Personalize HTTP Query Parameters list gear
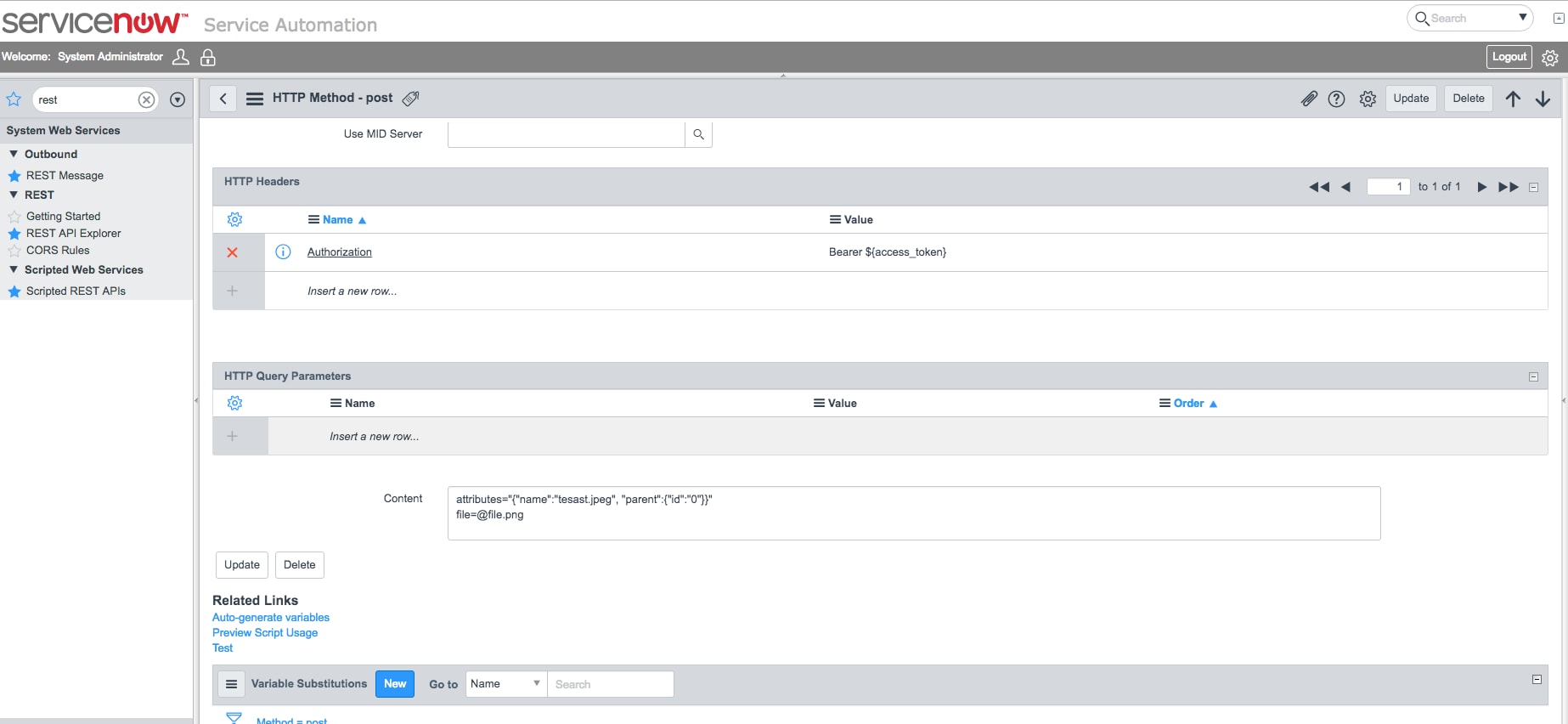The width and height of the screenshot is (1568, 724). (235, 403)
